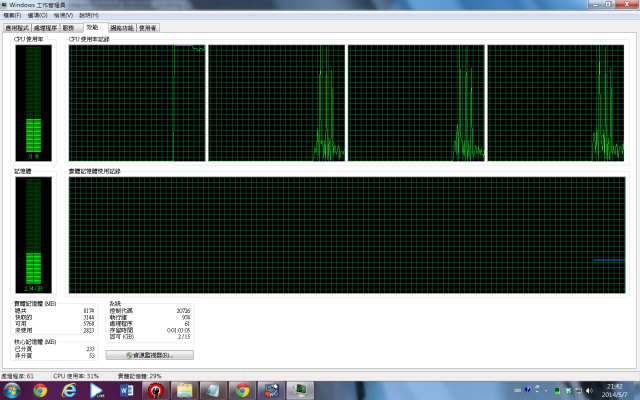
Task: Open the 選項(O) menu
Action: pos(38,16)
